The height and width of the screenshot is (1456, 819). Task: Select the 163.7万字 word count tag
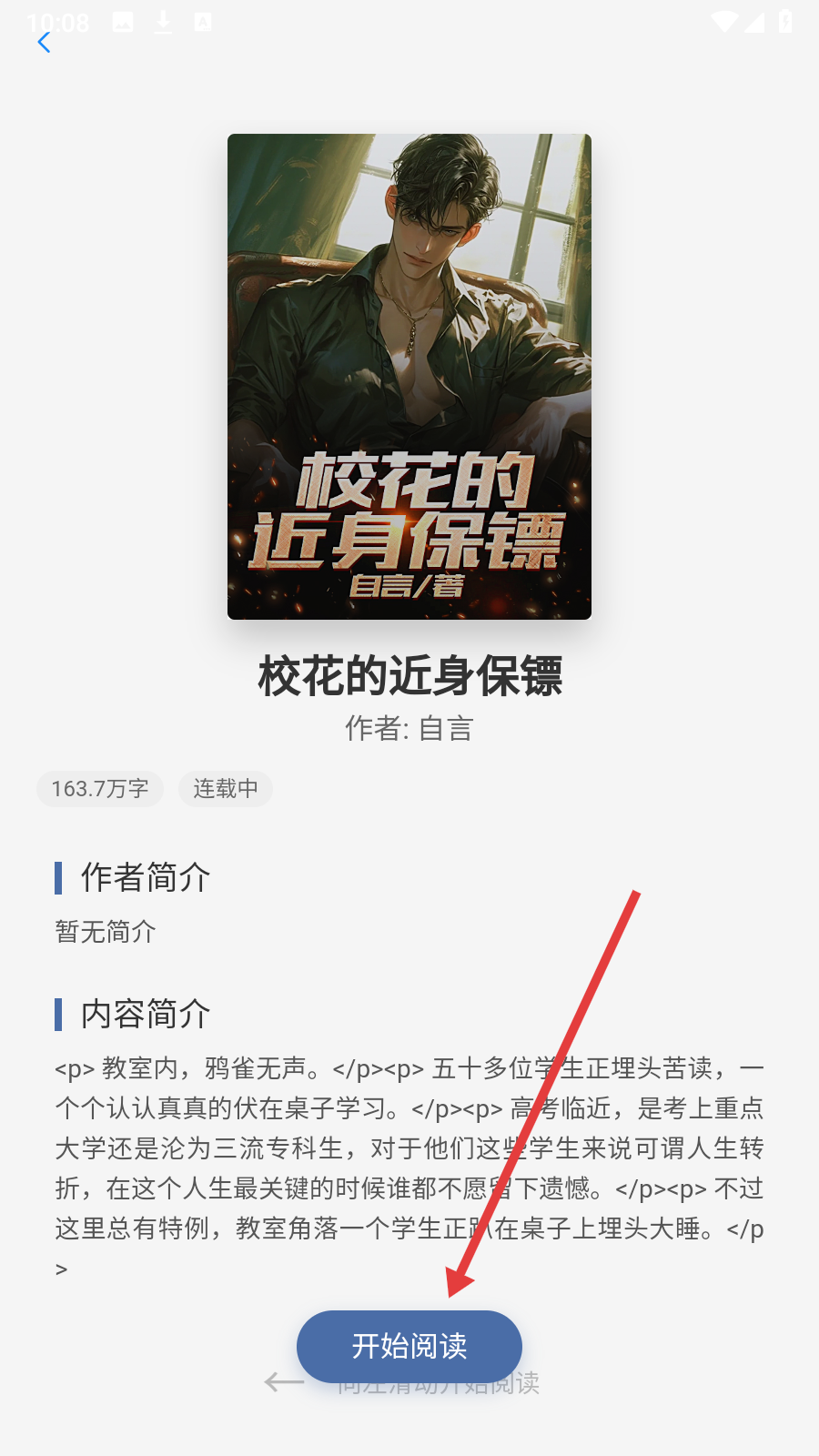(x=100, y=789)
